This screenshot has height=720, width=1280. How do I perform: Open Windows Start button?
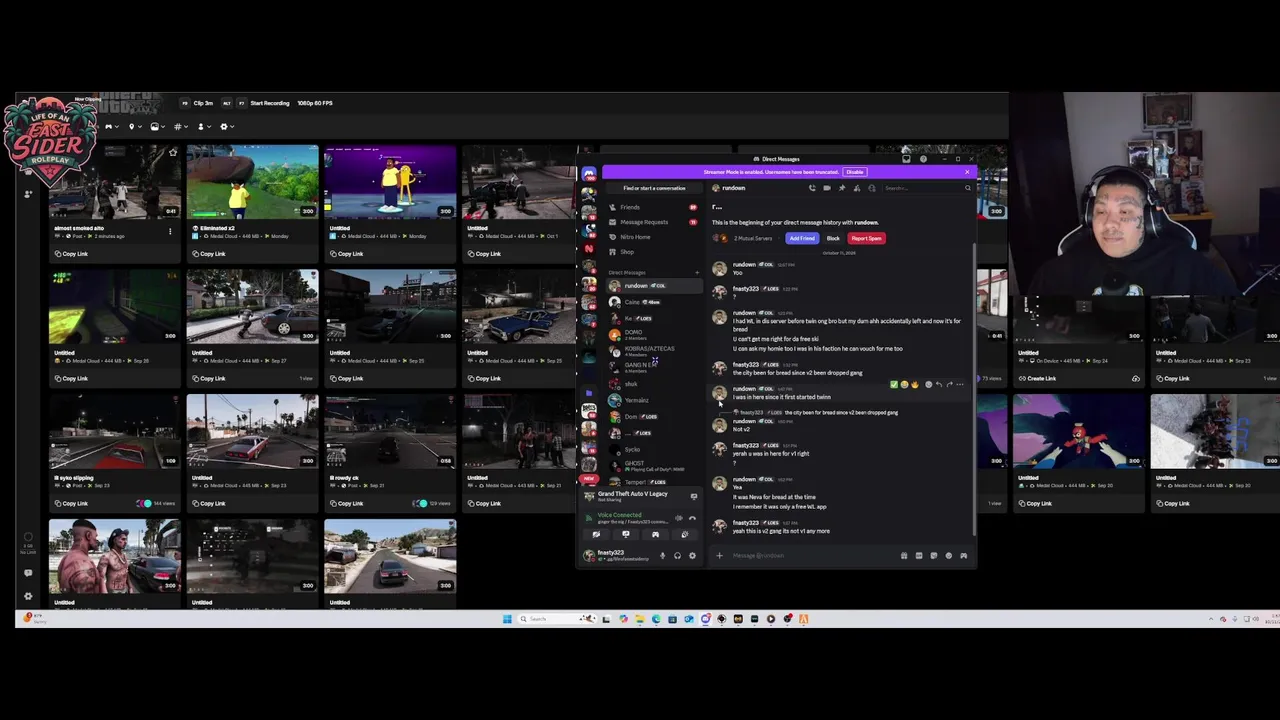[x=507, y=619]
